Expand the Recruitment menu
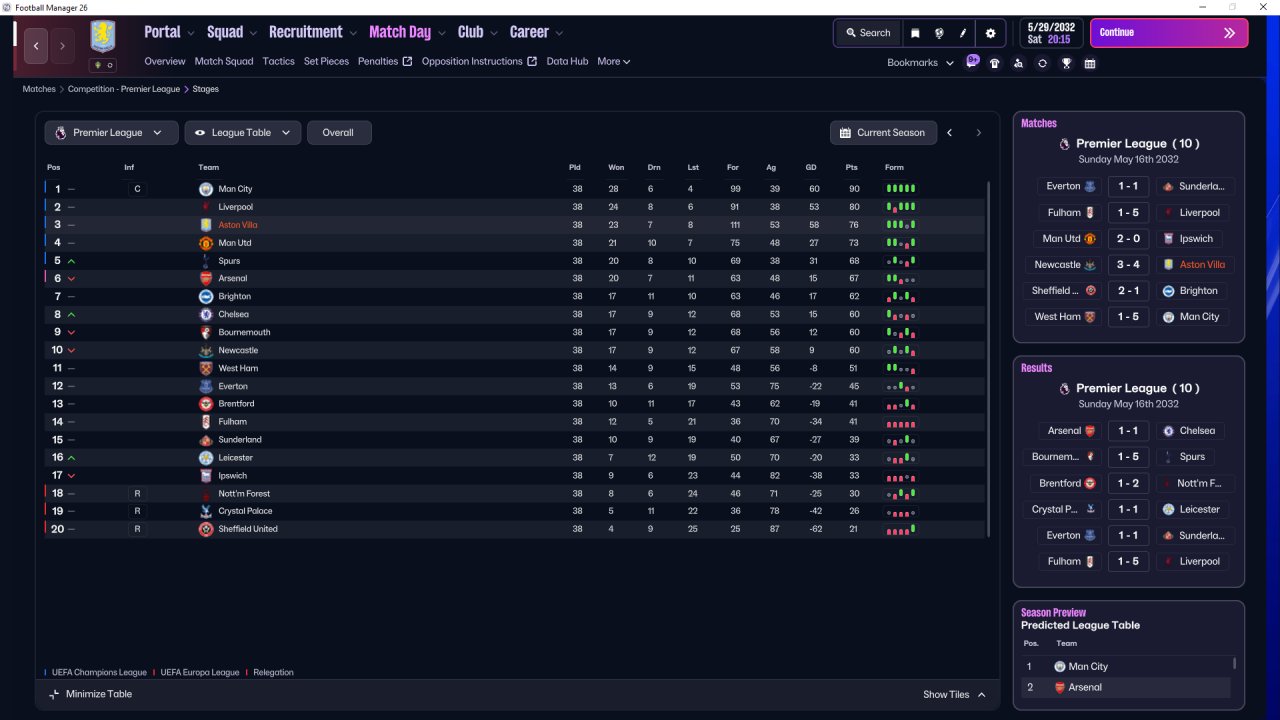The width and height of the screenshot is (1280, 720). tap(313, 32)
